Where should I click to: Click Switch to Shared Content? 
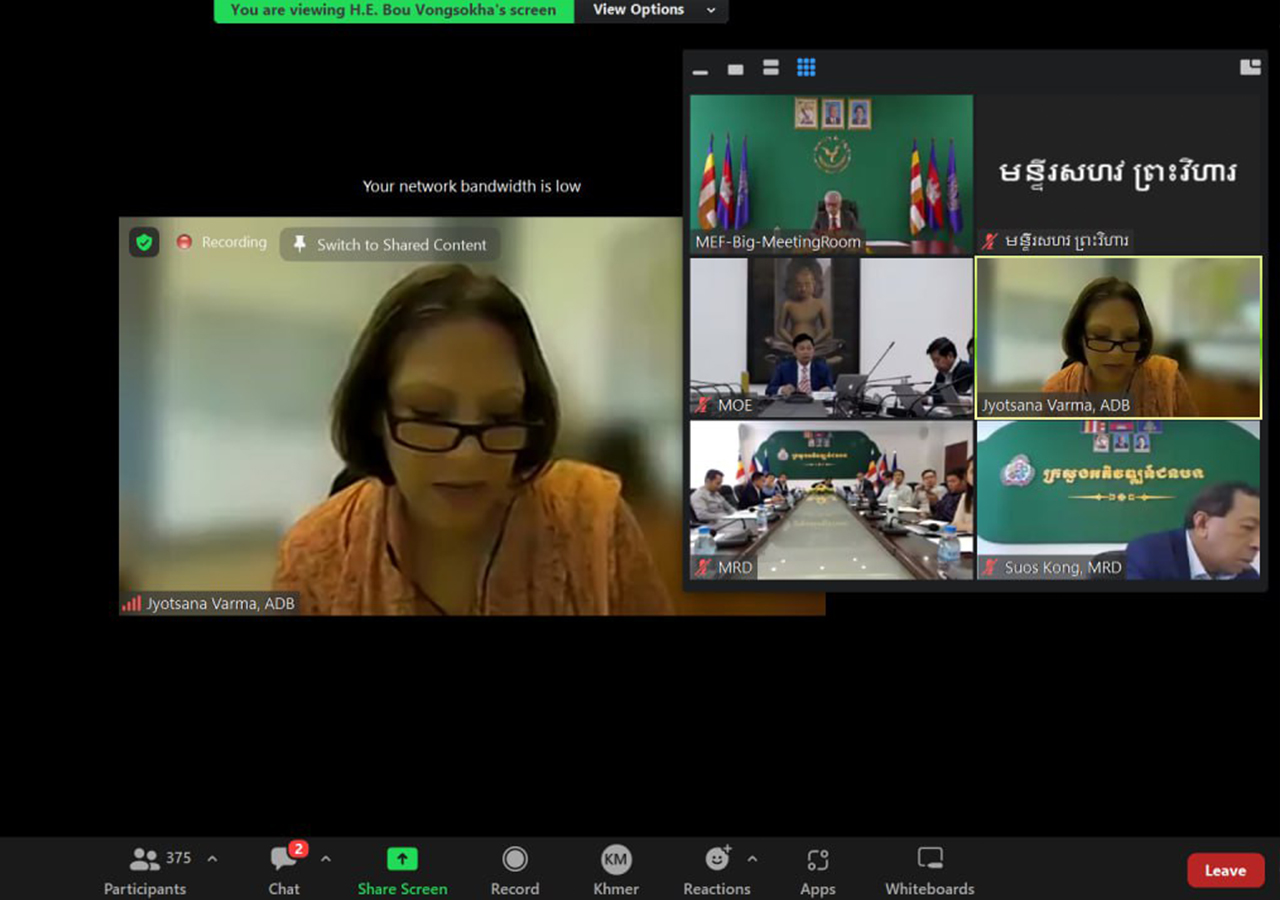pyautogui.click(x=390, y=245)
